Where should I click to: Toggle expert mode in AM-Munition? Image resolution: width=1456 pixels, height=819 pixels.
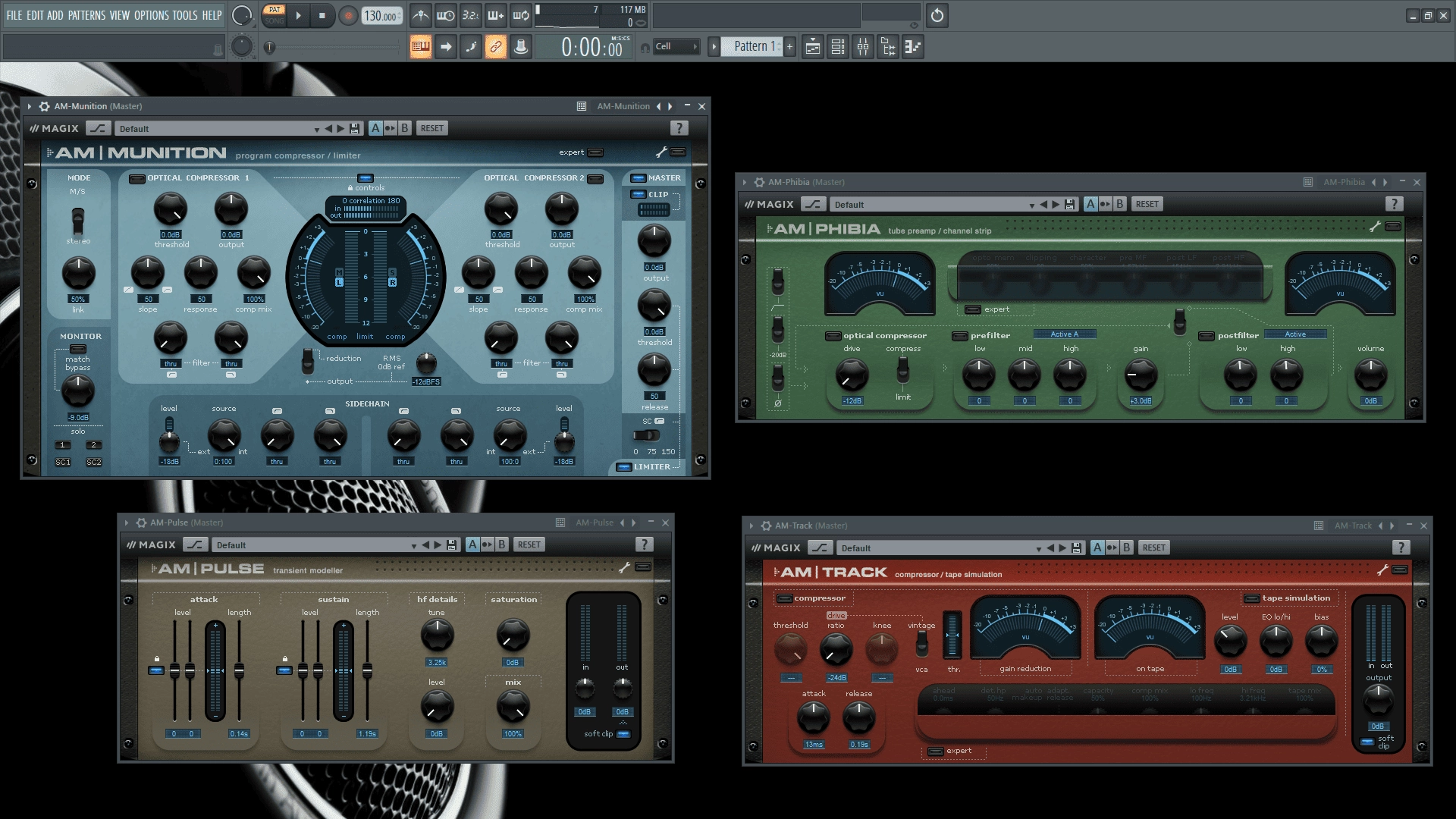tap(596, 152)
